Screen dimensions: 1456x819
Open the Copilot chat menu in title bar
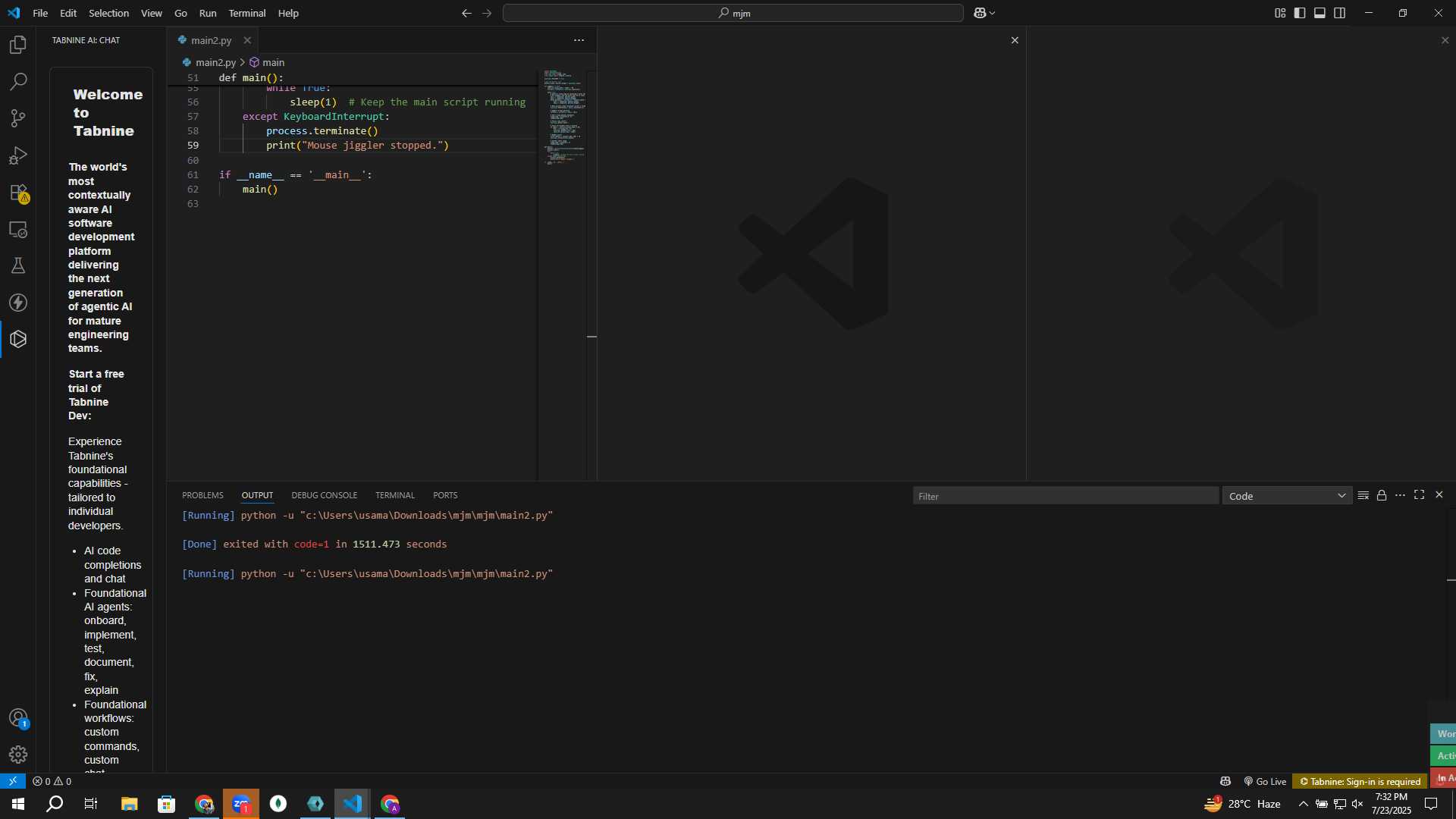[x=984, y=13]
